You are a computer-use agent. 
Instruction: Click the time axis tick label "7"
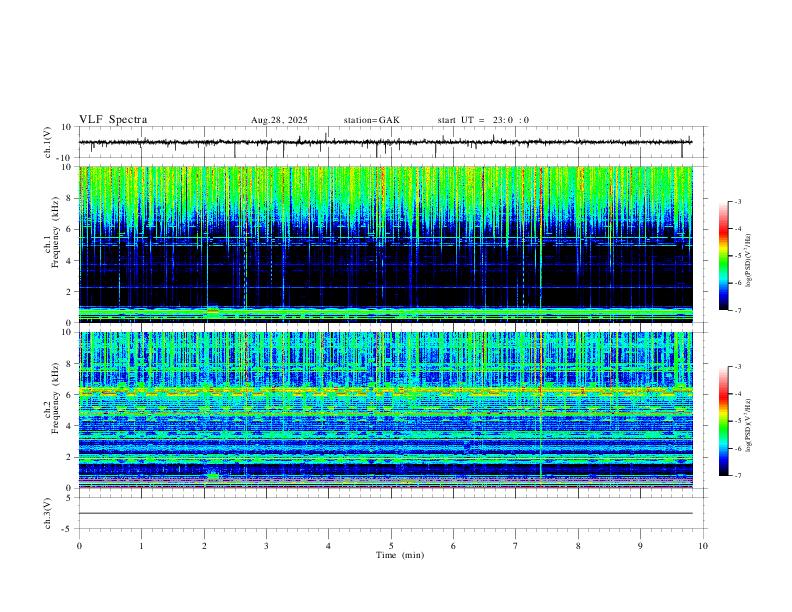point(516,546)
